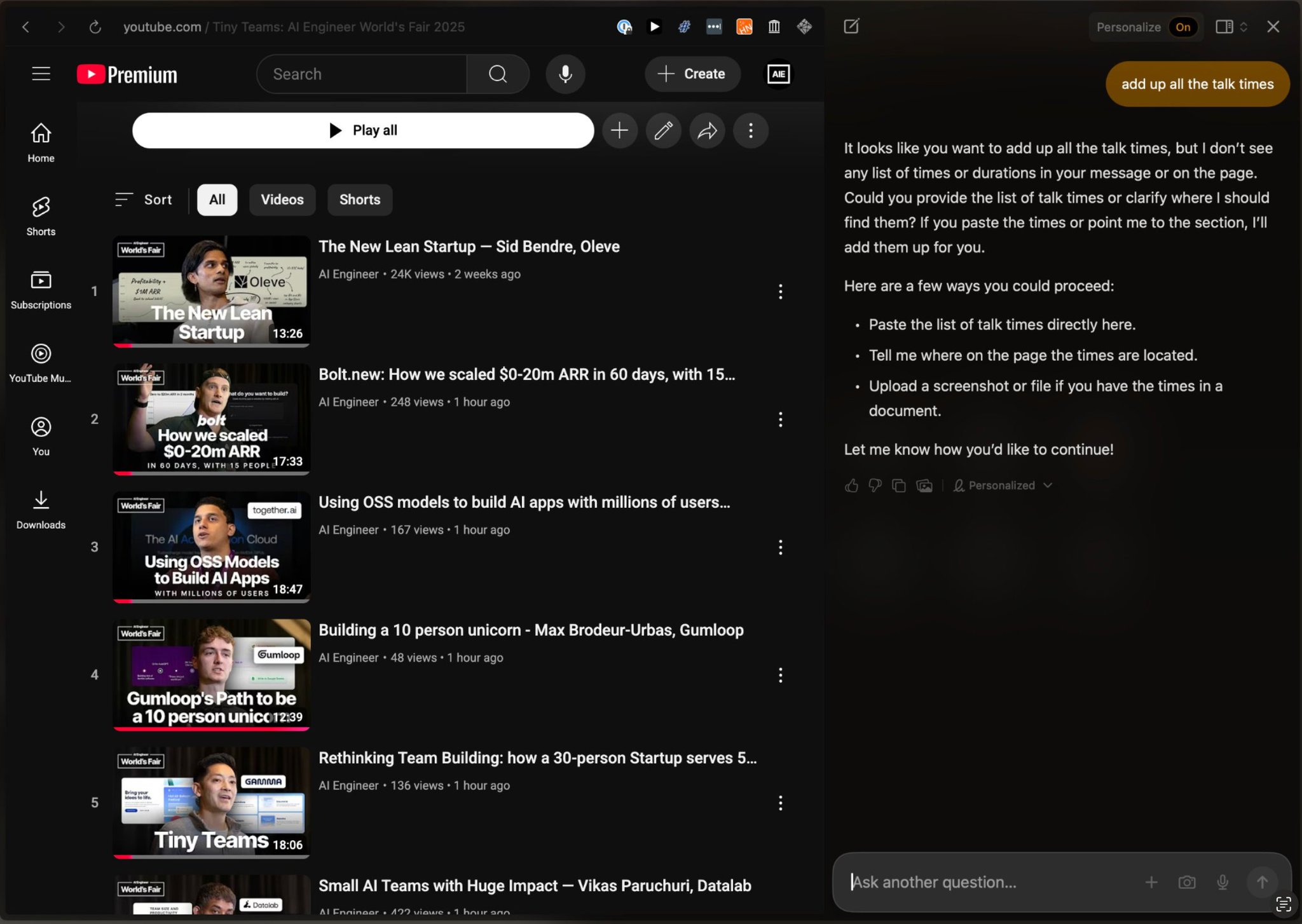This screenshot has height=924, width=1302.
Task: Open the hamburger guide menu
Action: tap(41, 74)
